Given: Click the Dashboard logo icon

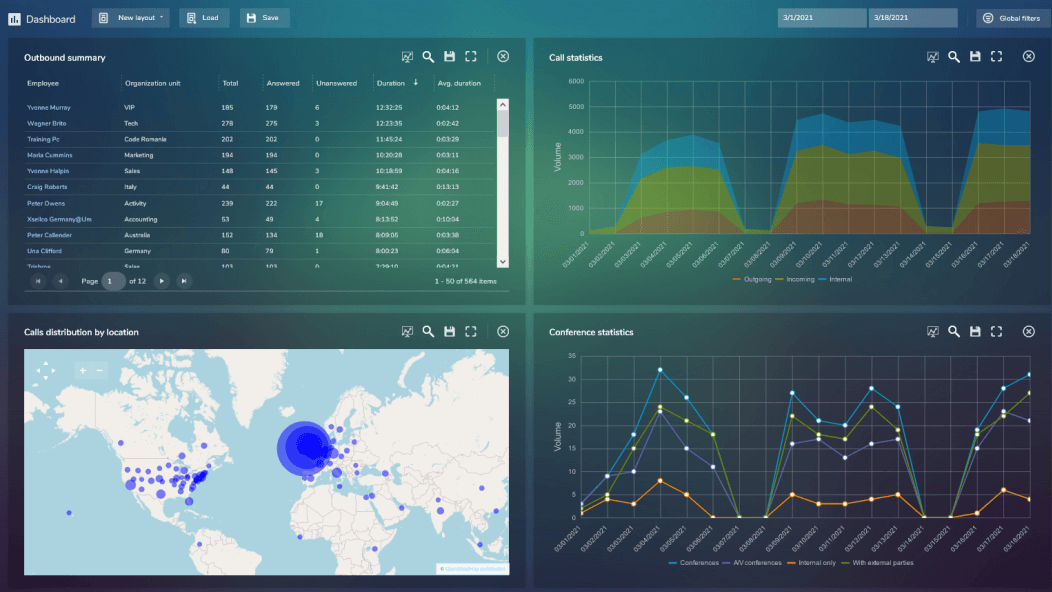Looking at the screenshot, I should (14, 18).
